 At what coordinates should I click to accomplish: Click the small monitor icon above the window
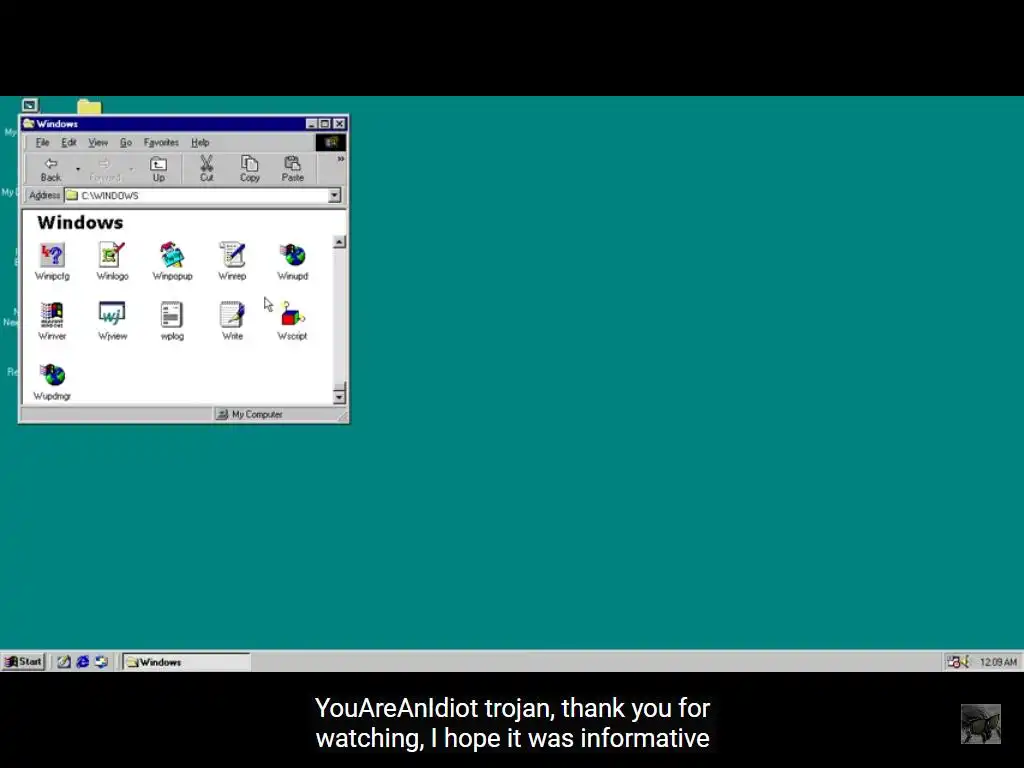click(30, 104)
